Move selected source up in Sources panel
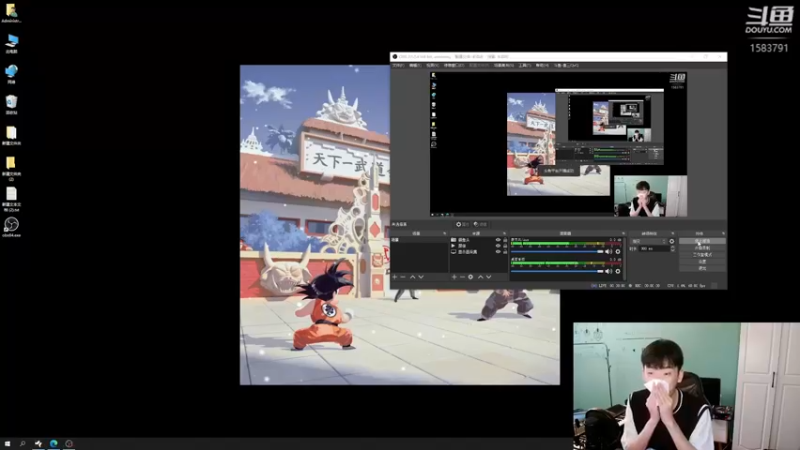800x450 pixels. pyautogui.click(x=481, y=277)
